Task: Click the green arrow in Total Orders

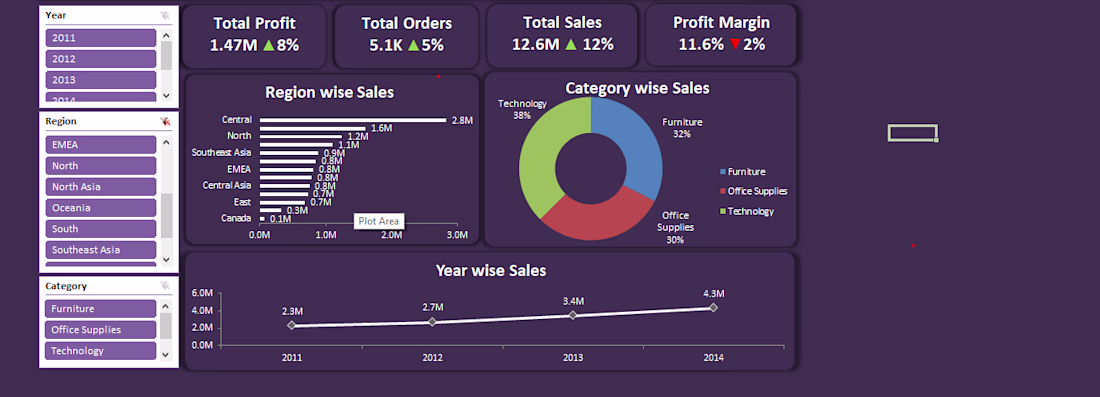Action: [x=413, y=46]
